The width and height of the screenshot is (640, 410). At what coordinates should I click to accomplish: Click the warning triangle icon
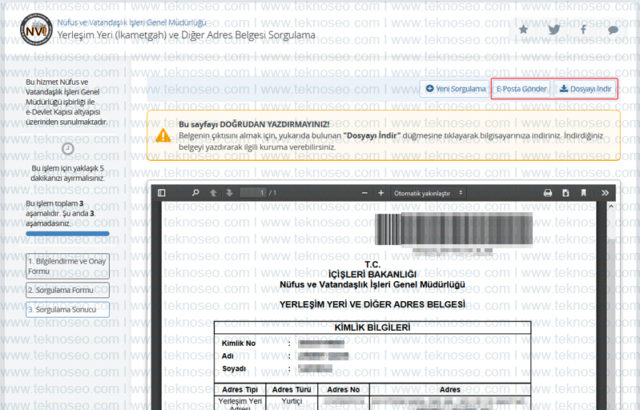click(x=163, y=135)
